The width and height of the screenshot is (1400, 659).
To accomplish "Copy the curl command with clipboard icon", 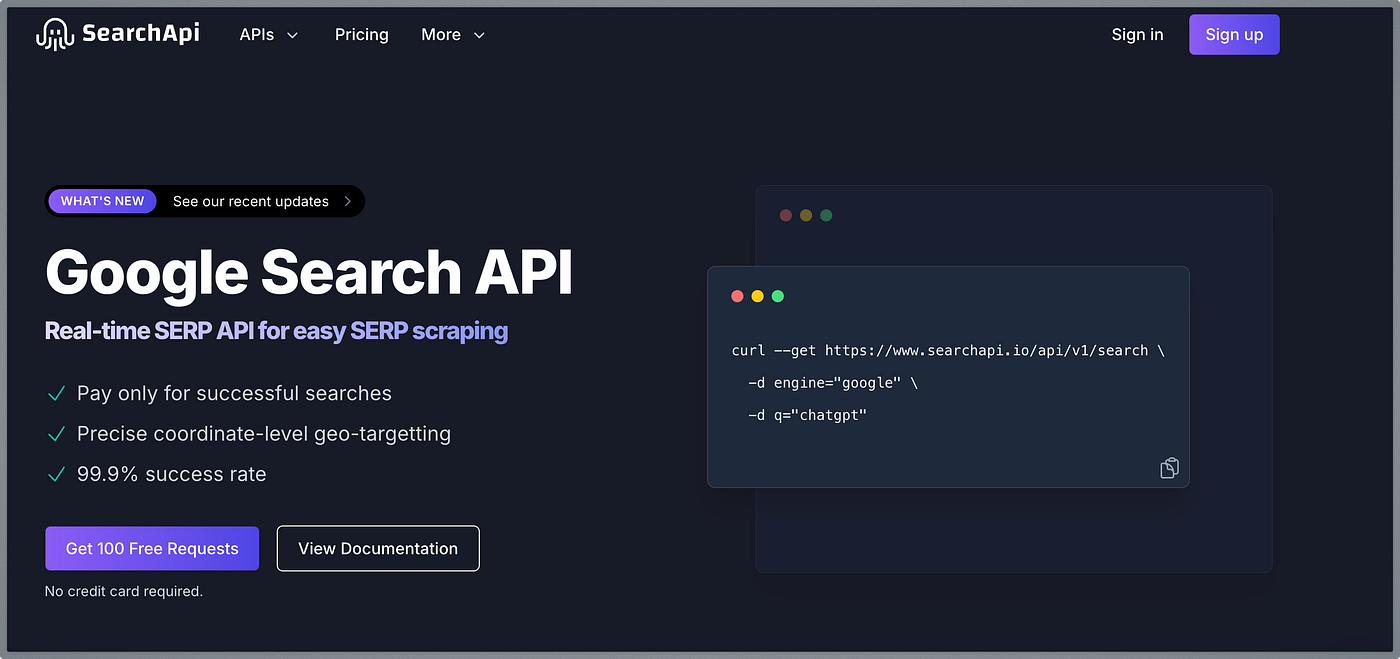I will pyautogui.click(x=1169, y=468).
